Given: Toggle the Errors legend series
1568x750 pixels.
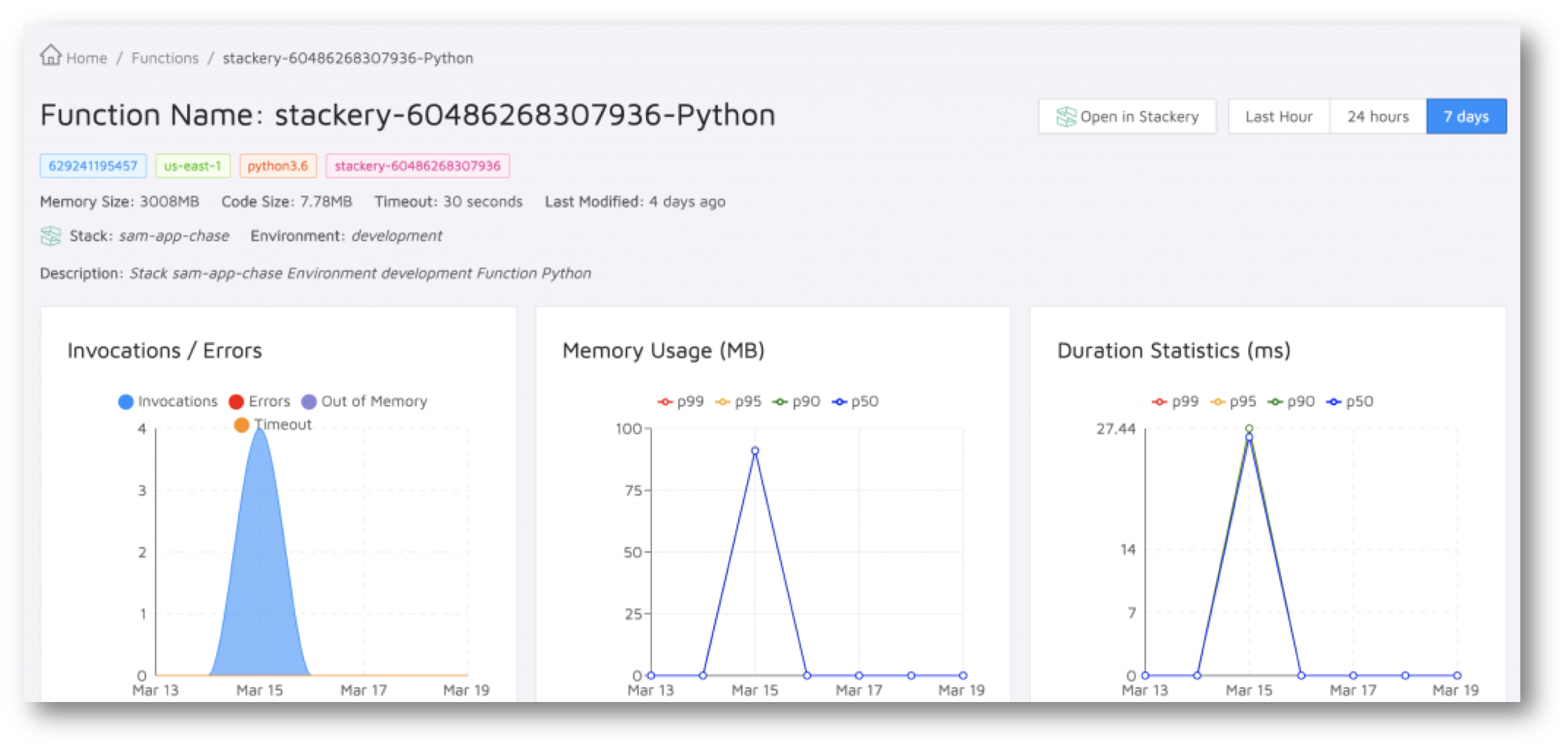Looking at the screenshot, I should (x=259, y=401).
